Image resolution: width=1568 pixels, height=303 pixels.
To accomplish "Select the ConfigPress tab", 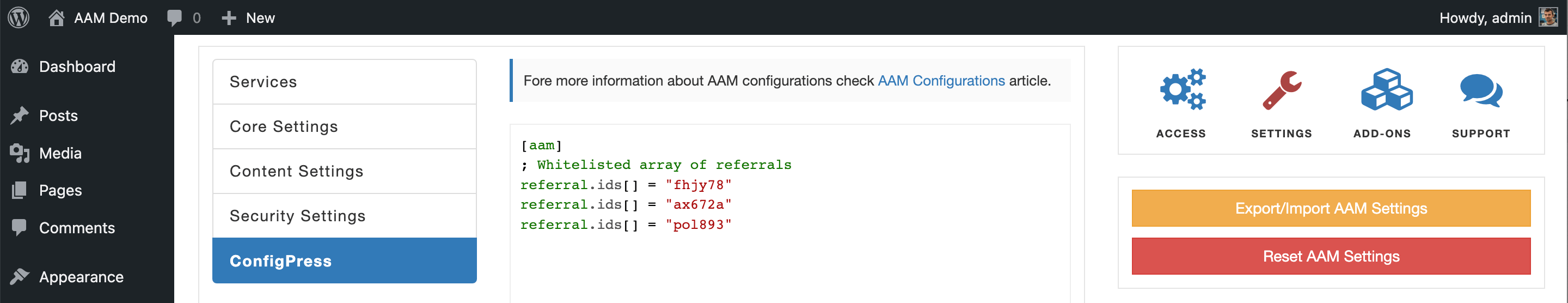I will coord(345,260).
